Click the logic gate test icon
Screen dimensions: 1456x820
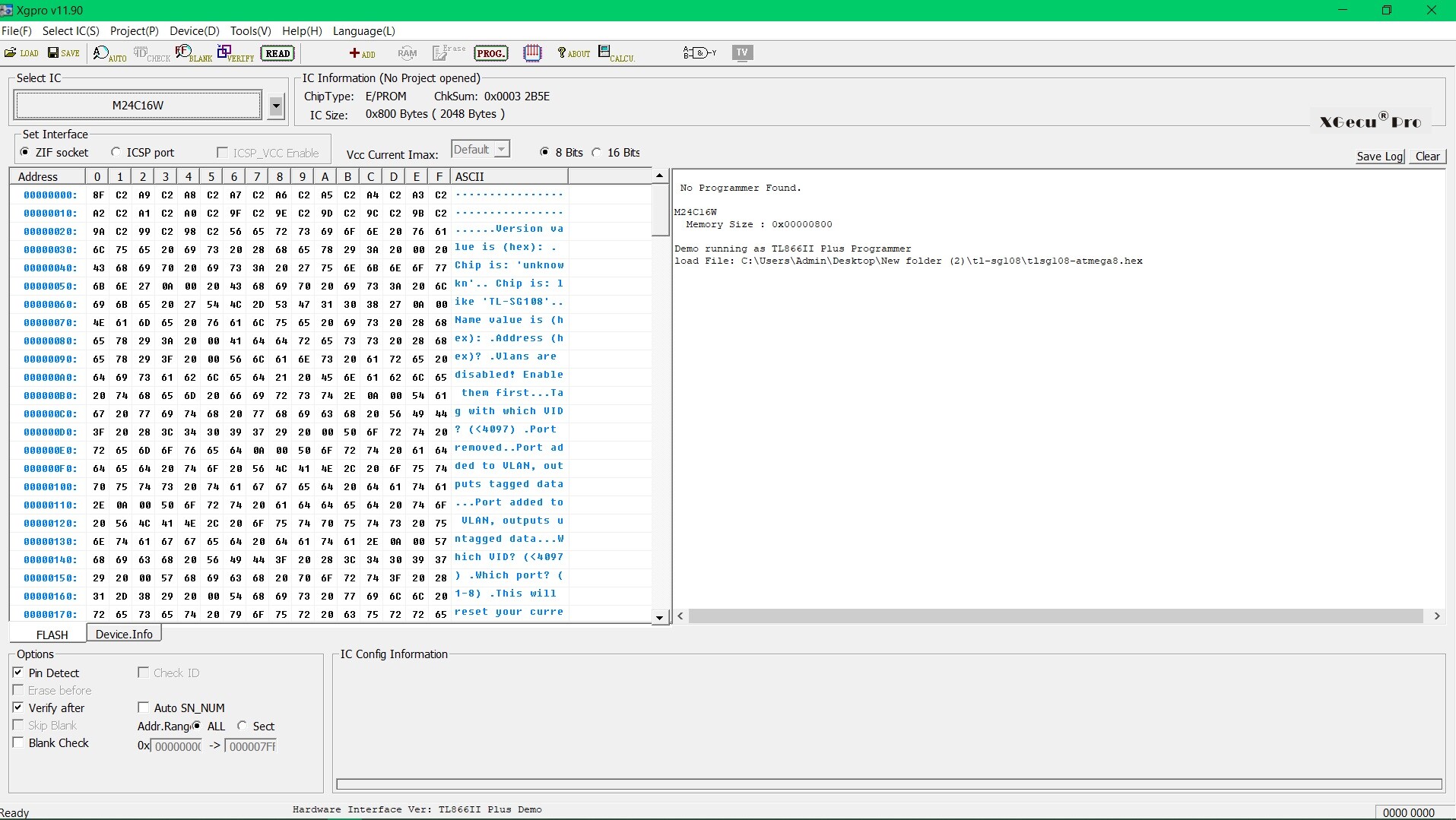699,53
